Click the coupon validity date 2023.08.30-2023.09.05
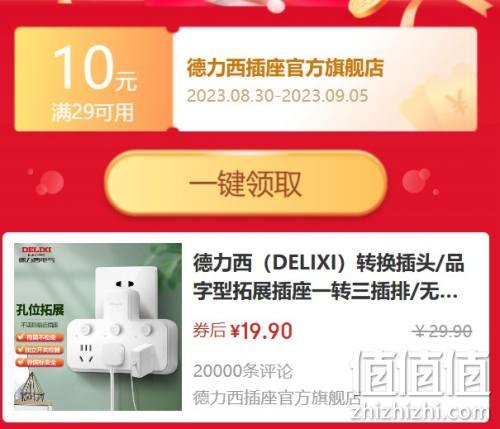500x429 pixels. tap(277, 96)
